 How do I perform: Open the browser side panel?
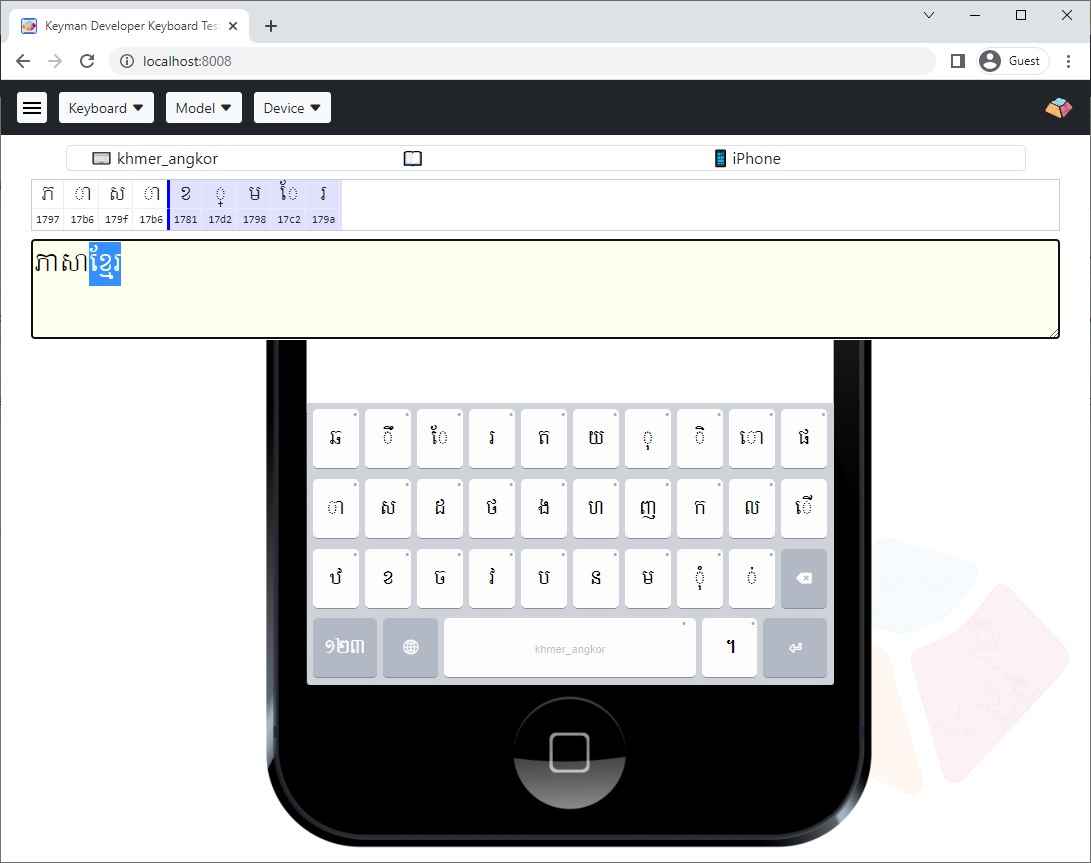(x=957, y=61)
